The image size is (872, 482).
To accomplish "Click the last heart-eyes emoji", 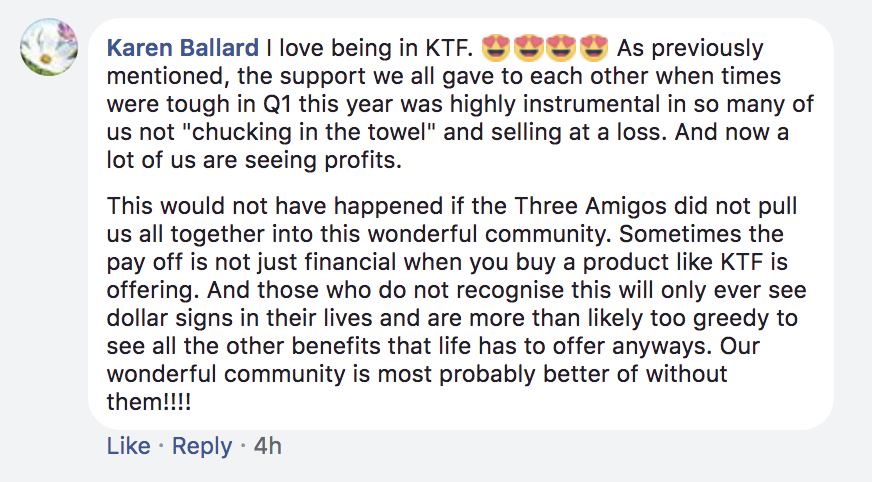I will [594, 48].
